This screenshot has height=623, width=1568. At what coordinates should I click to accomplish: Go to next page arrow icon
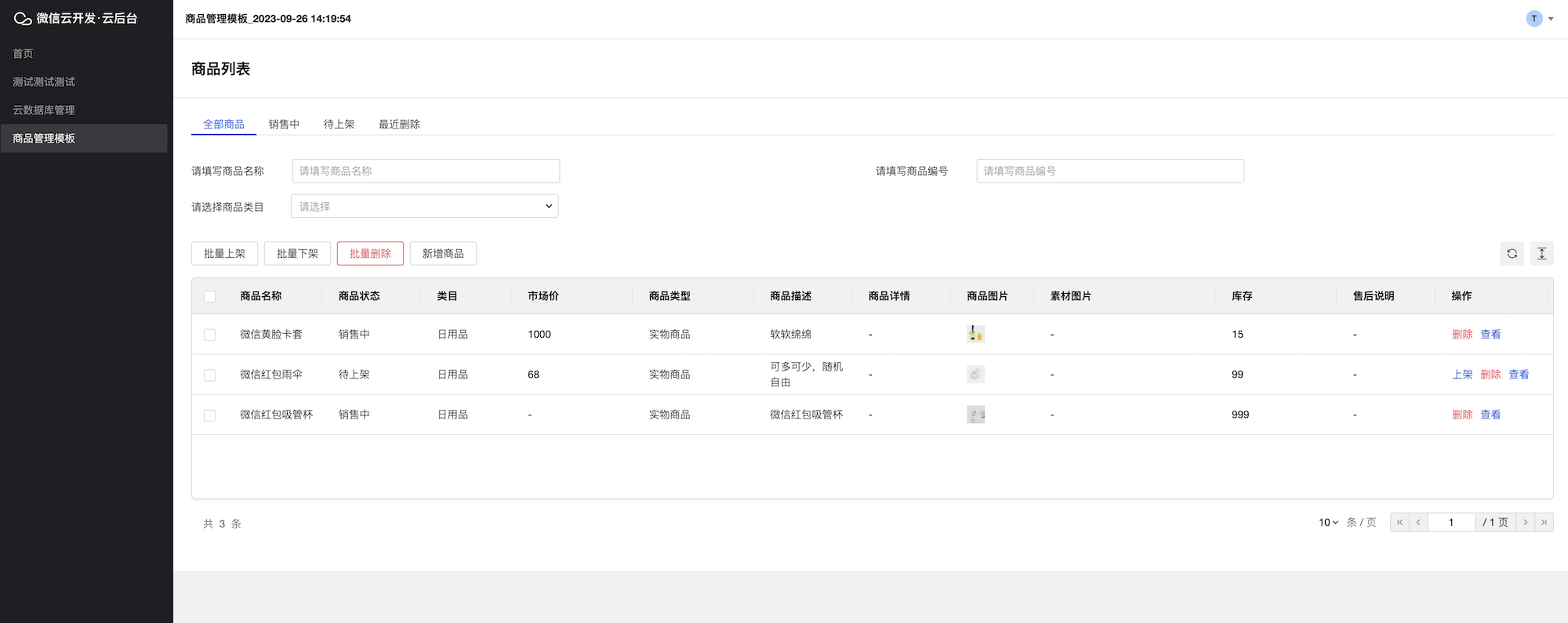tap(1525, 523)
